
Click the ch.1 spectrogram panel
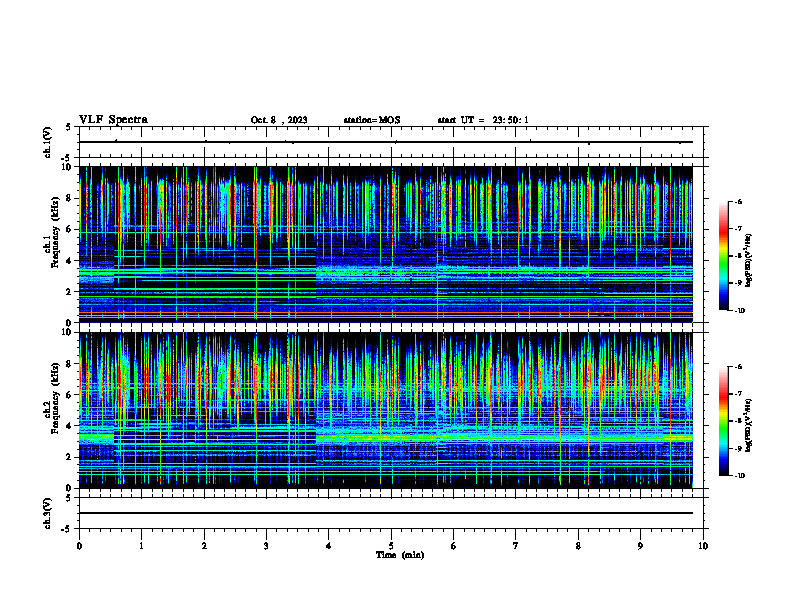click(x=386, y=244)
